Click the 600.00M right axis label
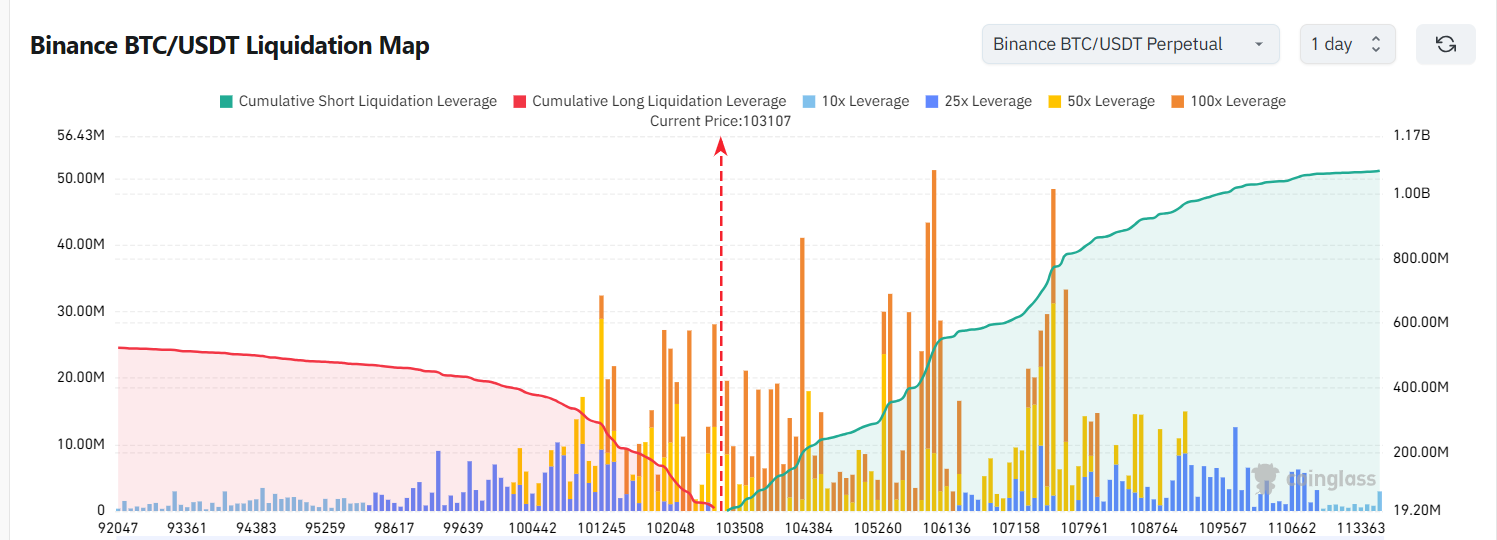The image size is (1497, 540). [x=1420, y=322]
